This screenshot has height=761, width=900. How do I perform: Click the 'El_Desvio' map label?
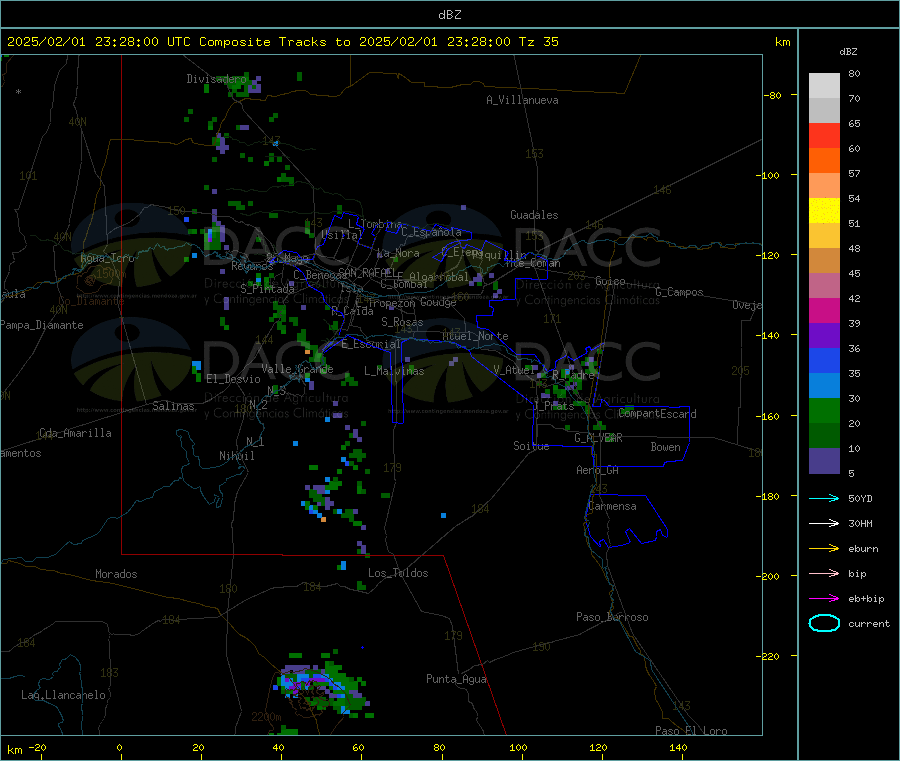234,379
